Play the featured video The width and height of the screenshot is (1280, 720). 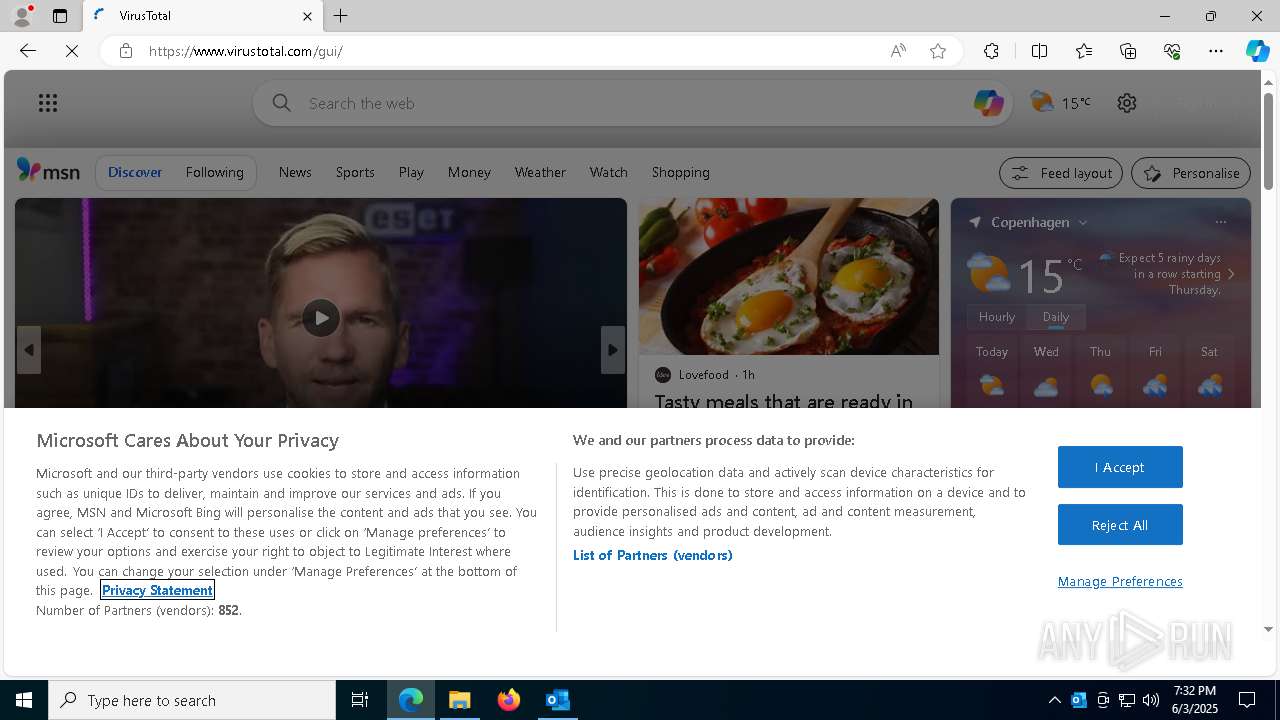tap(321, 318)
